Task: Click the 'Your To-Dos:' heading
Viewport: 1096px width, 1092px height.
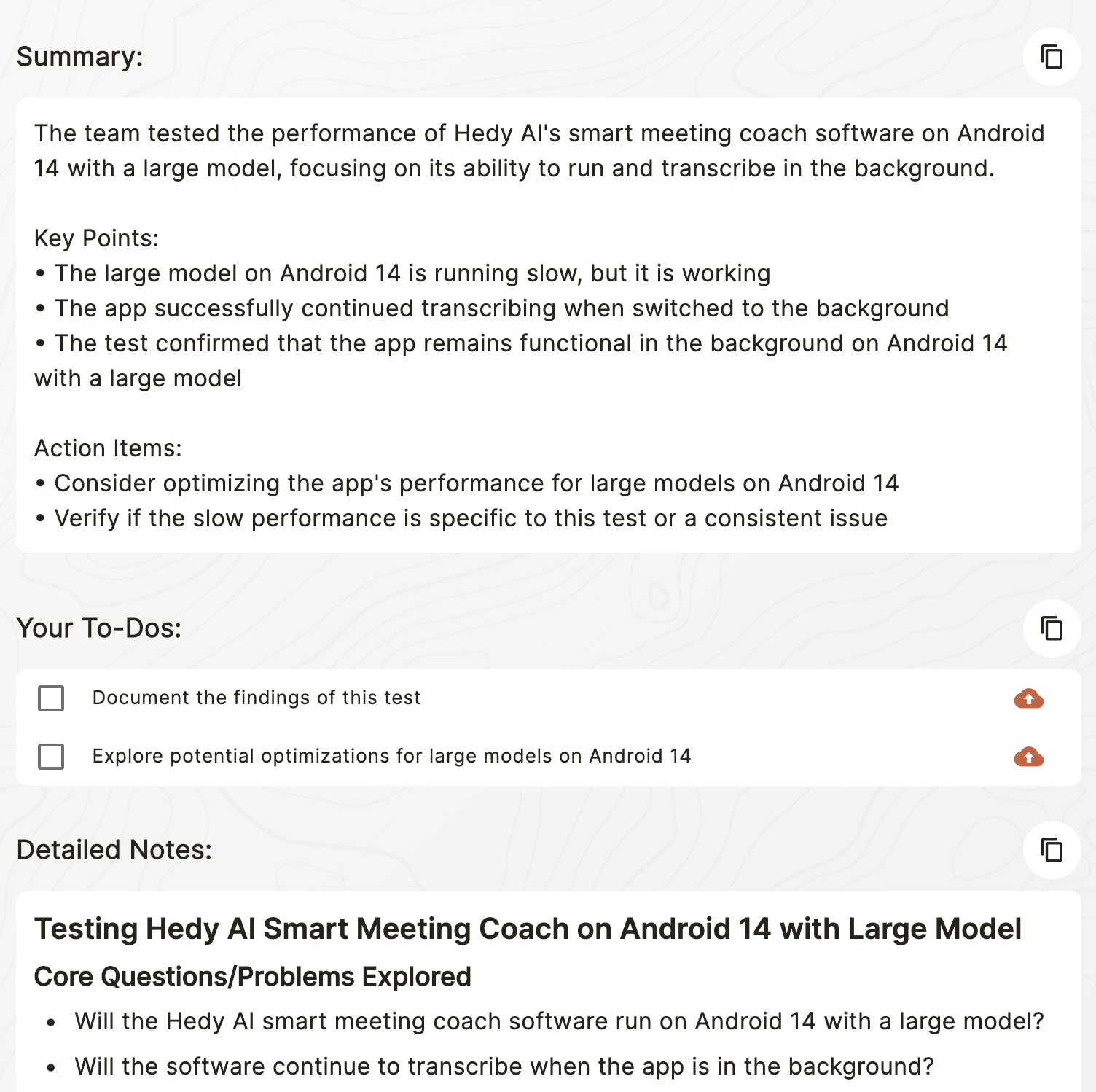Action: coord(99,628)
